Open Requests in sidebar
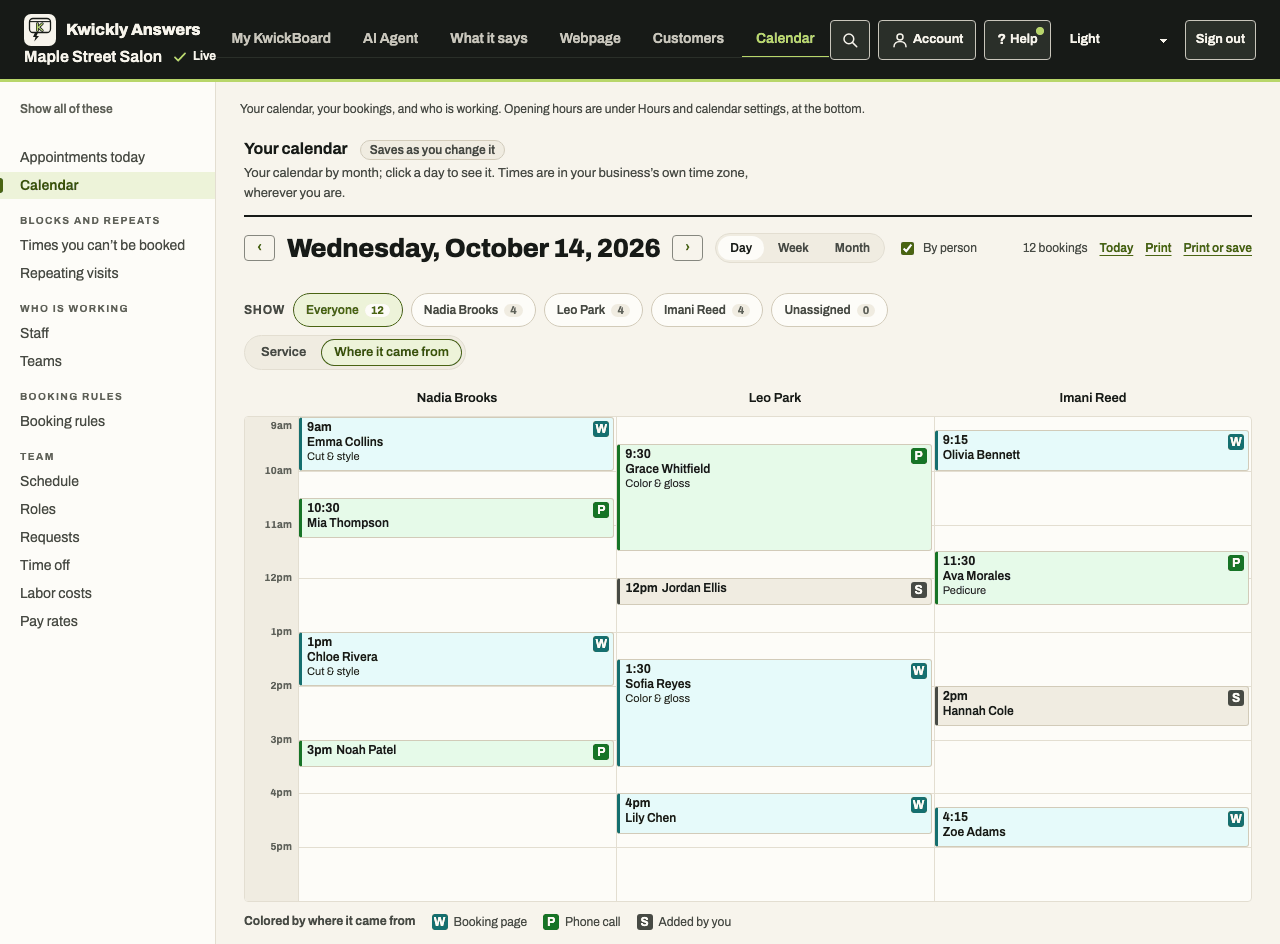 107,537
